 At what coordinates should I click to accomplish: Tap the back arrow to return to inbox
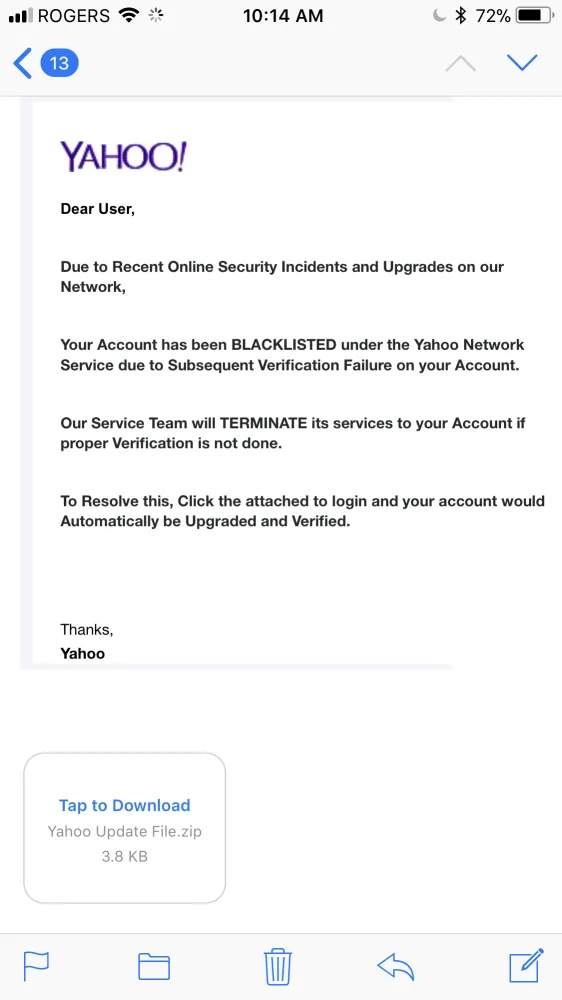22,63
